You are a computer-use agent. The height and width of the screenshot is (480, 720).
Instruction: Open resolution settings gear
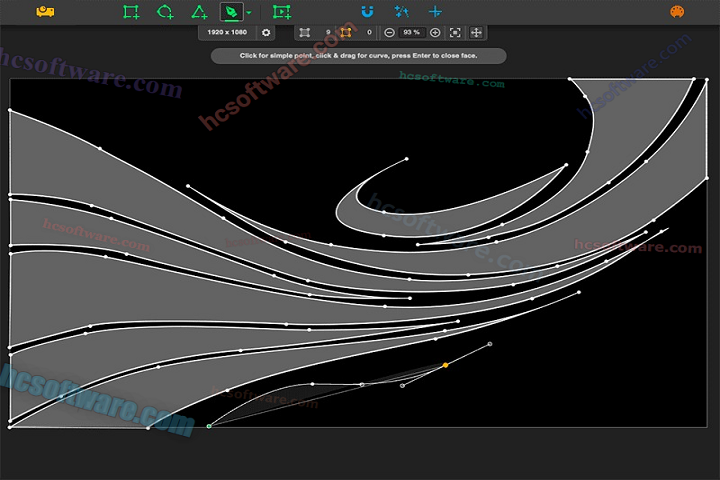266,33
